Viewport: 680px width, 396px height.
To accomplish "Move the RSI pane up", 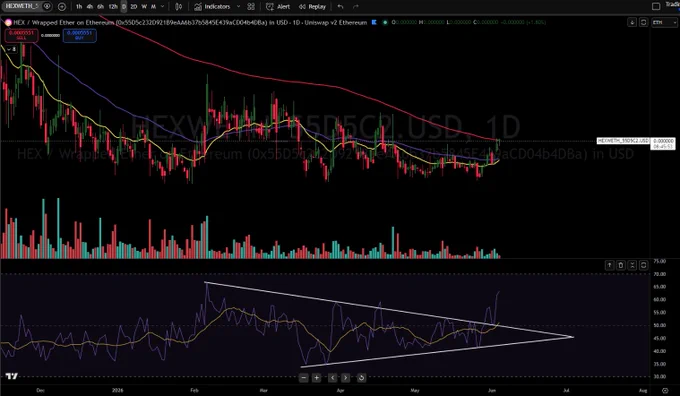I will tap(609, 265).
